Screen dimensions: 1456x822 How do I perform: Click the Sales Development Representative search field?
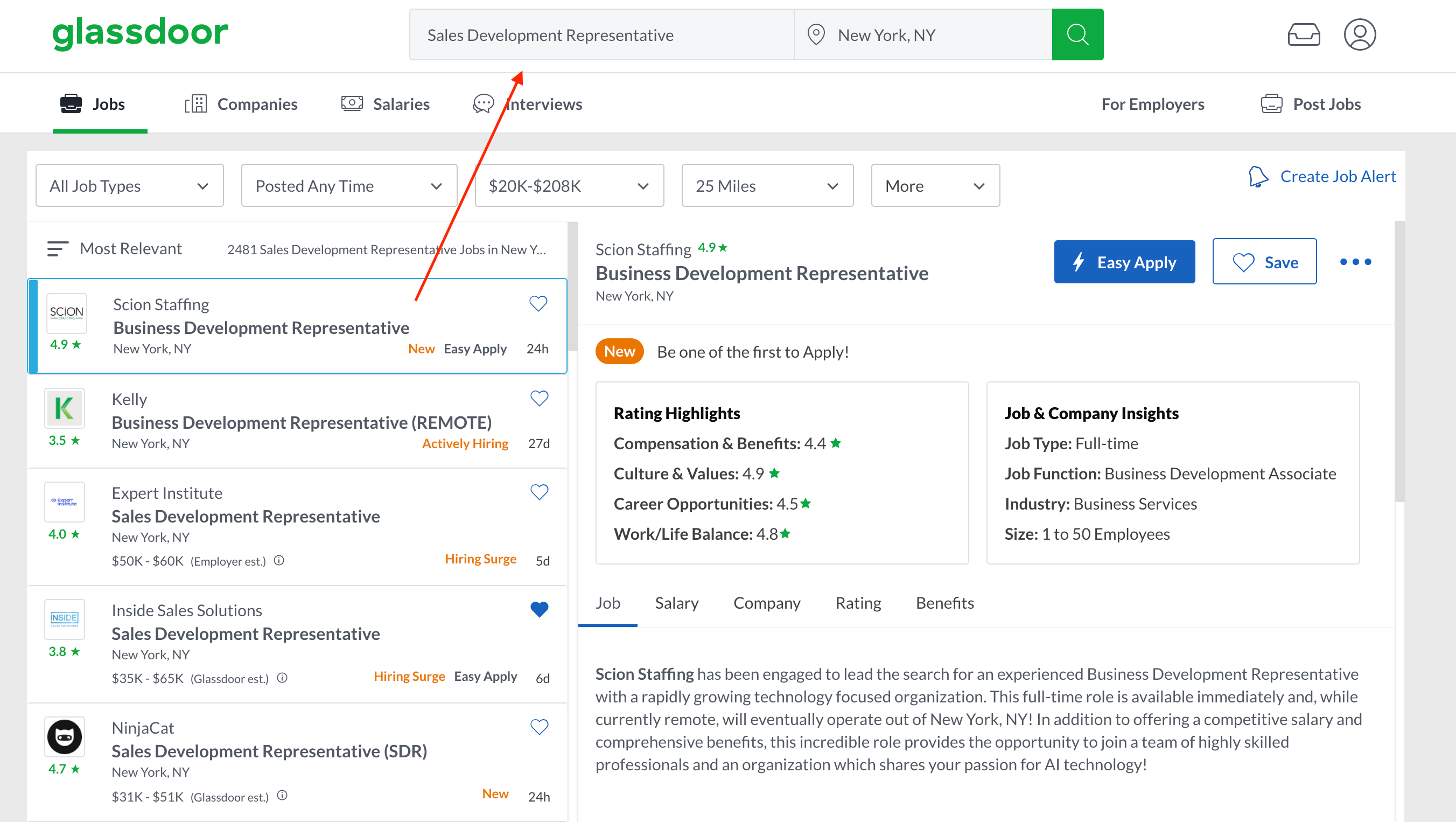pos(601,34)
